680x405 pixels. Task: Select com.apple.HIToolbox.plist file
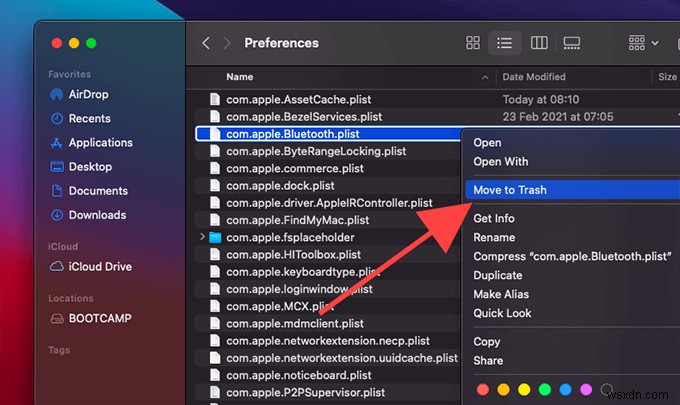(x=293, y=255)
